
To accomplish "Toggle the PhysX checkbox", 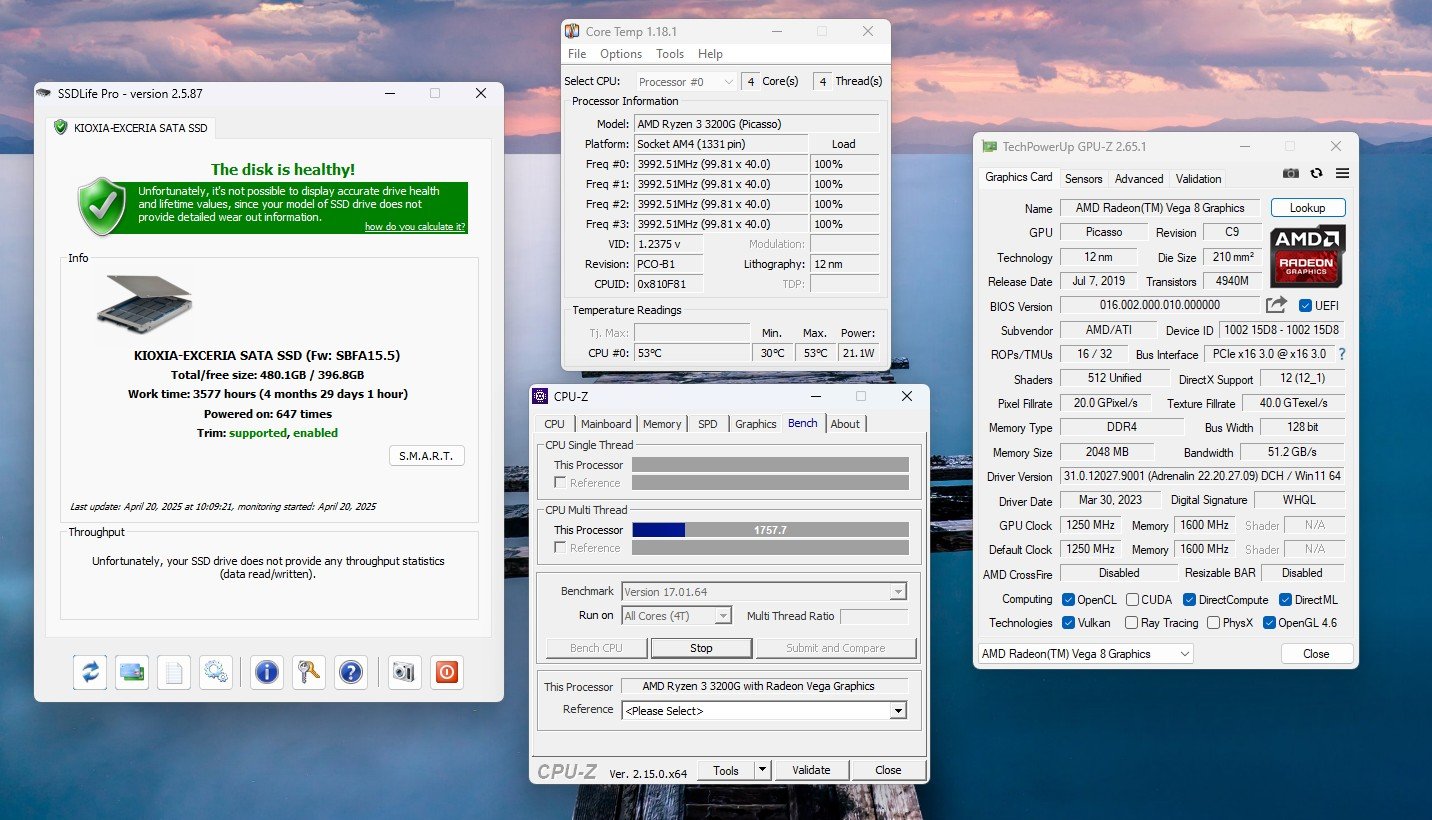I will pos(1213,623).
